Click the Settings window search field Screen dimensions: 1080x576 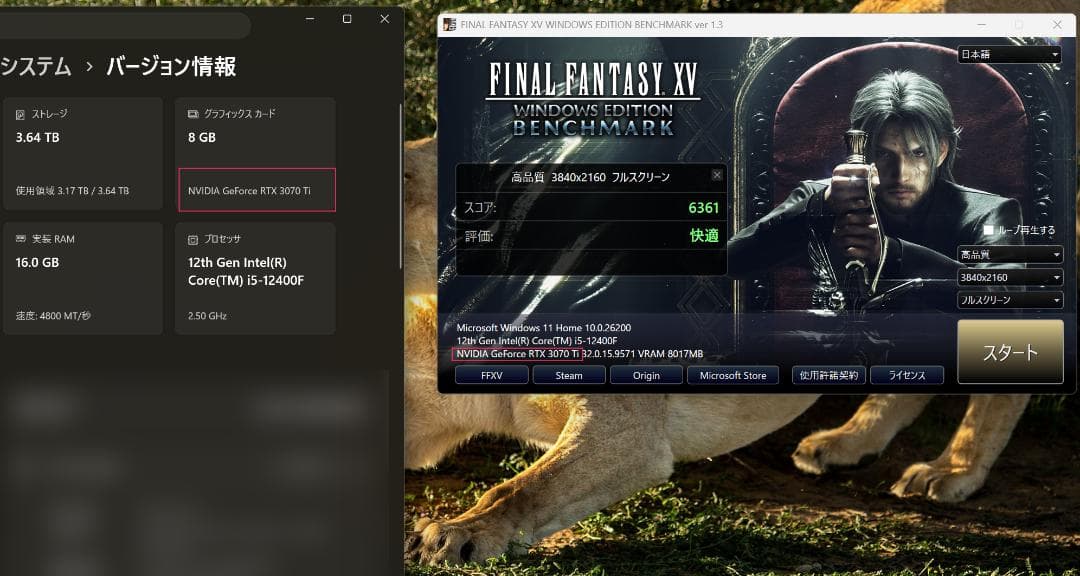click(x=124, y=26)
